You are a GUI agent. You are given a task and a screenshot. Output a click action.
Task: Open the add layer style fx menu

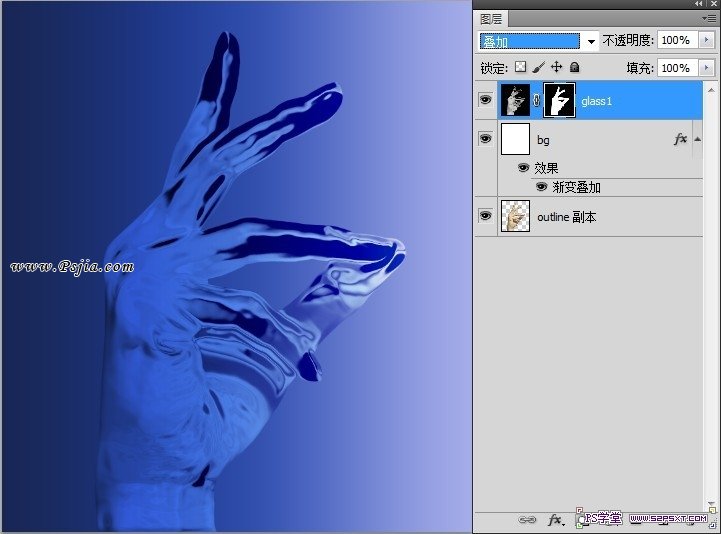pyautogui.click(x=555, y=520)
